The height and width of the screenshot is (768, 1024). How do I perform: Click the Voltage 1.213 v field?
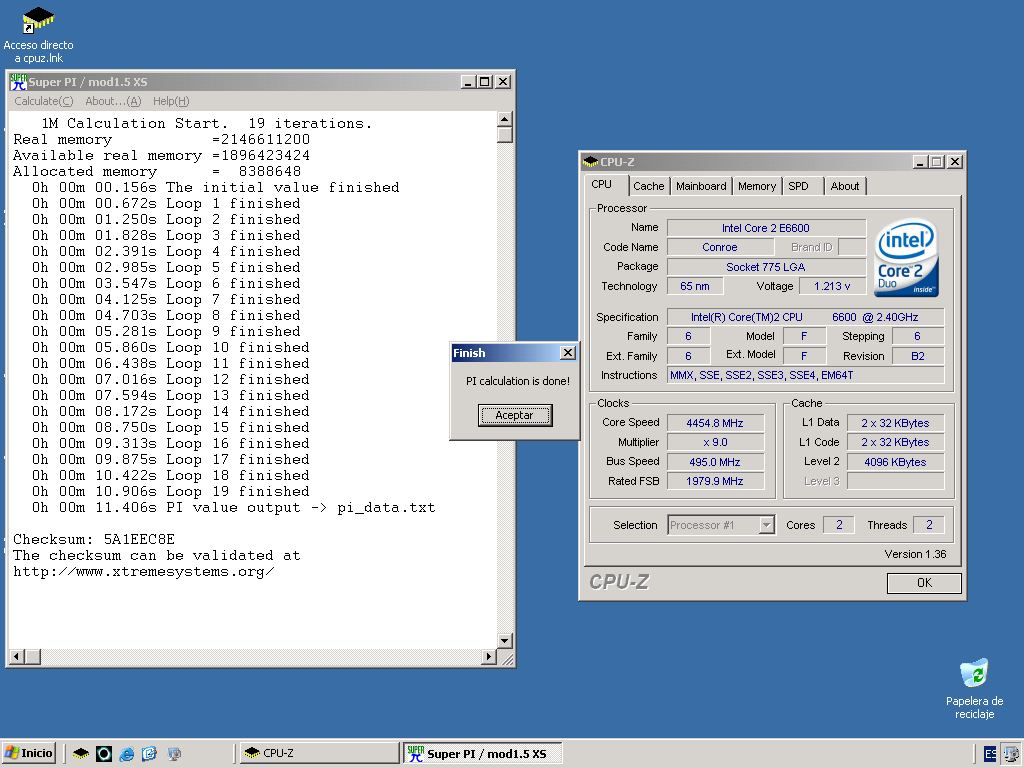point(832,286)
